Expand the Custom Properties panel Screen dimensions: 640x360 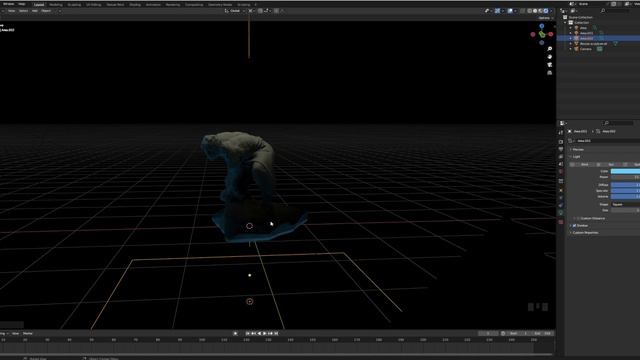pyautogui.click(x=585, y=233)
